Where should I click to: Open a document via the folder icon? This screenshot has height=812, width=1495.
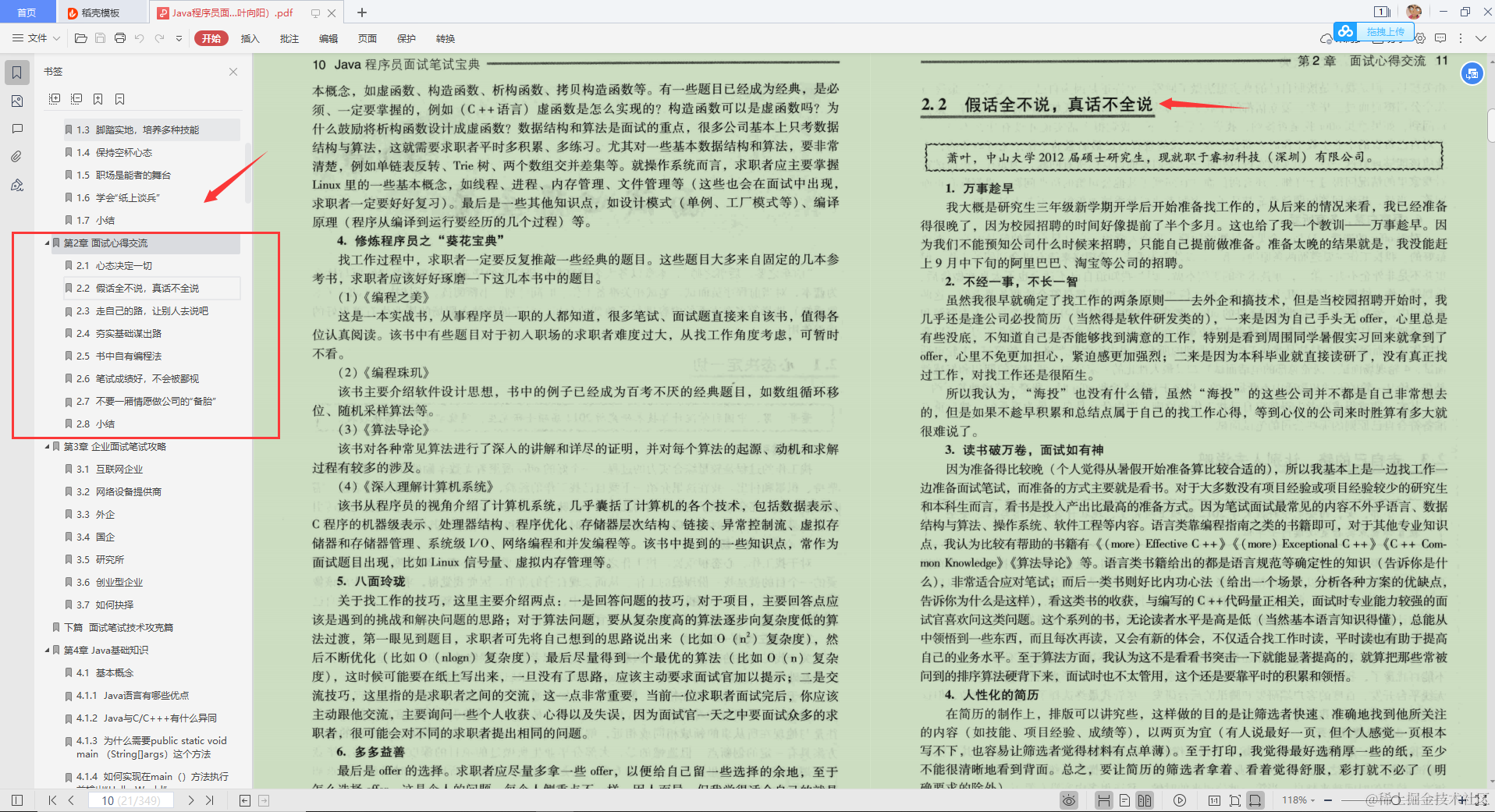pos(80,37)
